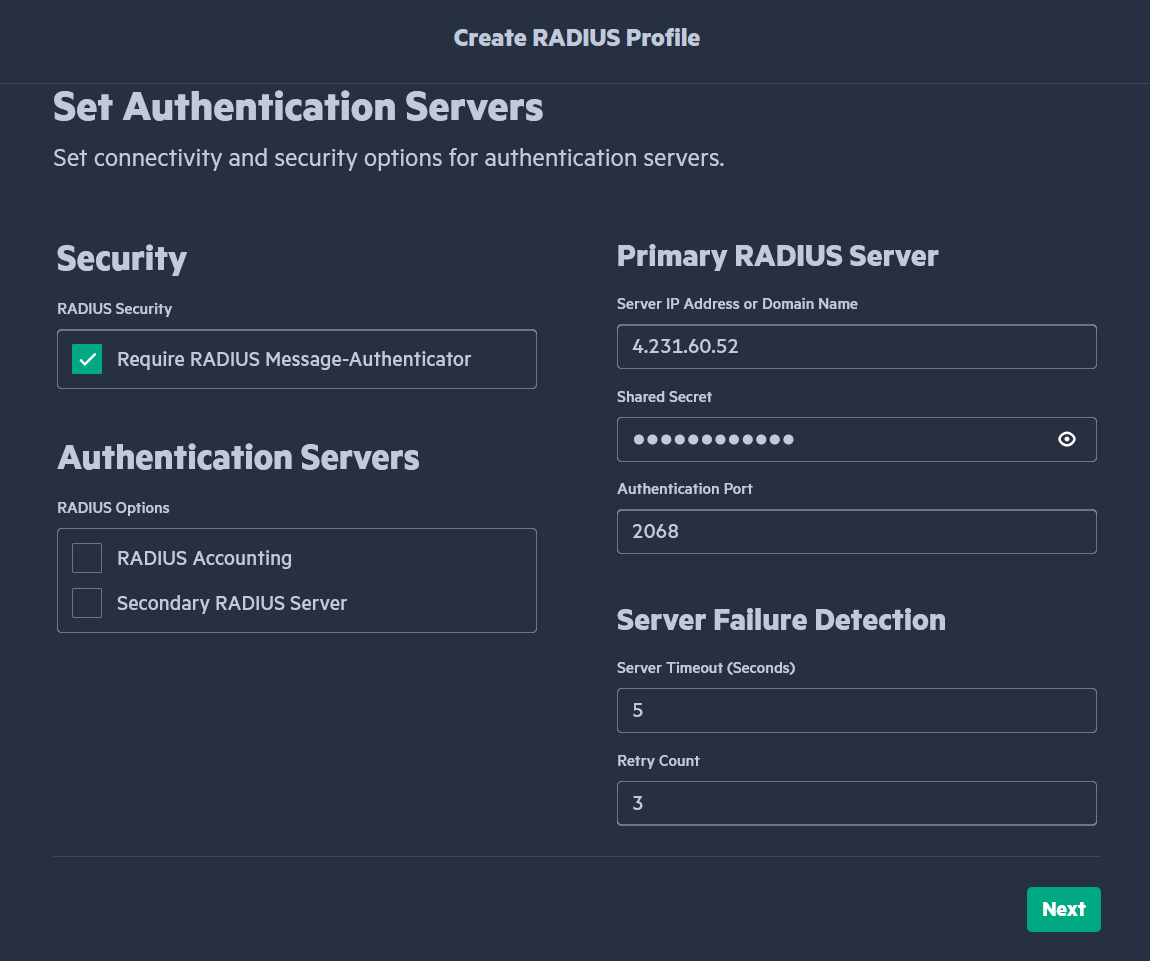Focus the Authentication Port field
The image size is (1150, 961).
pos(857,532)
